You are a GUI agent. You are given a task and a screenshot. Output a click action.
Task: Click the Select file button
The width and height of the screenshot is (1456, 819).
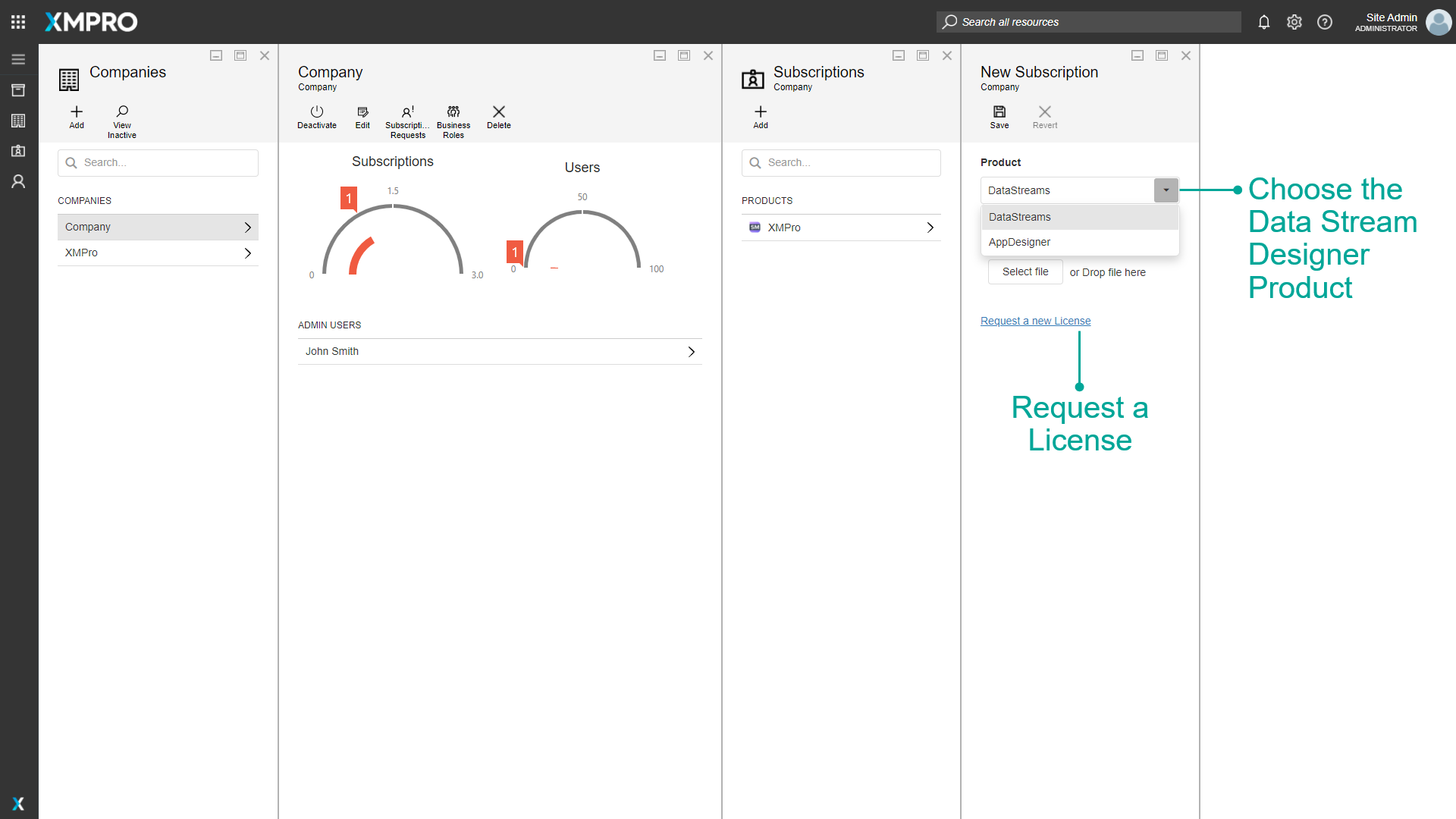(1025, 272)
